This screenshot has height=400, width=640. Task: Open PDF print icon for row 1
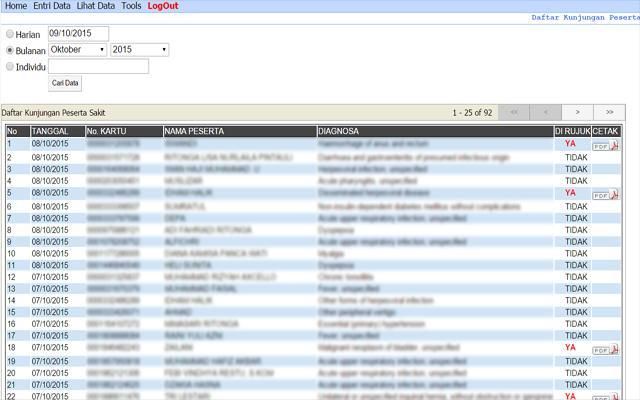coord(606,145)
